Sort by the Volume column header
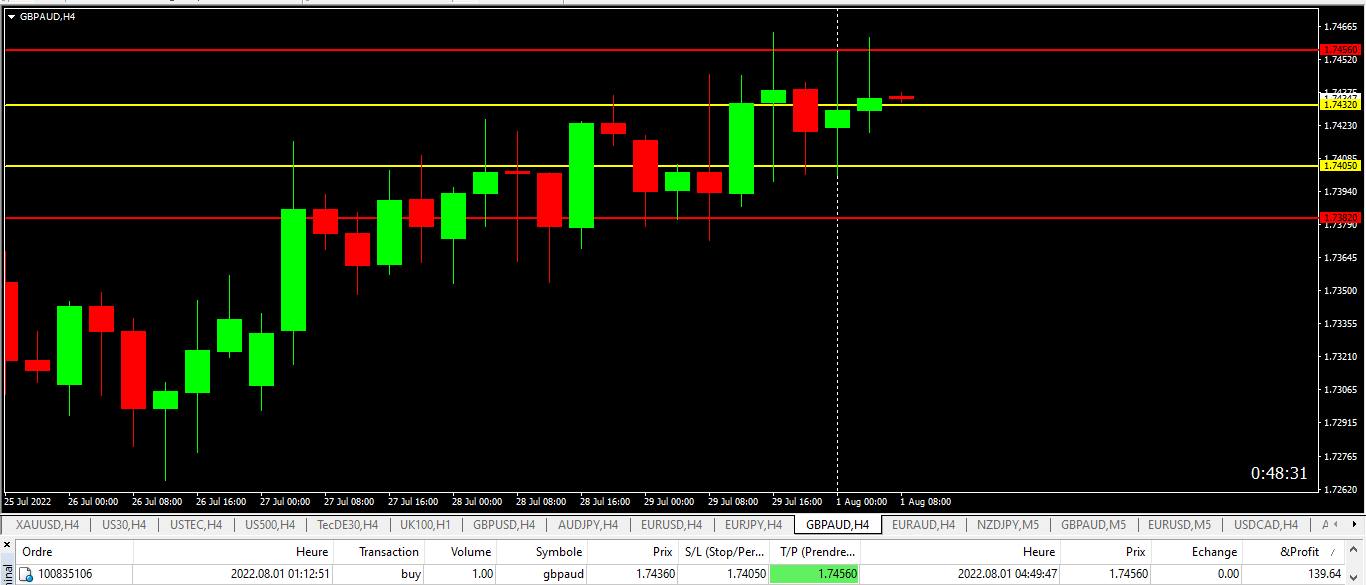The width and height of the screenshot is (1366, 585). 461,552
